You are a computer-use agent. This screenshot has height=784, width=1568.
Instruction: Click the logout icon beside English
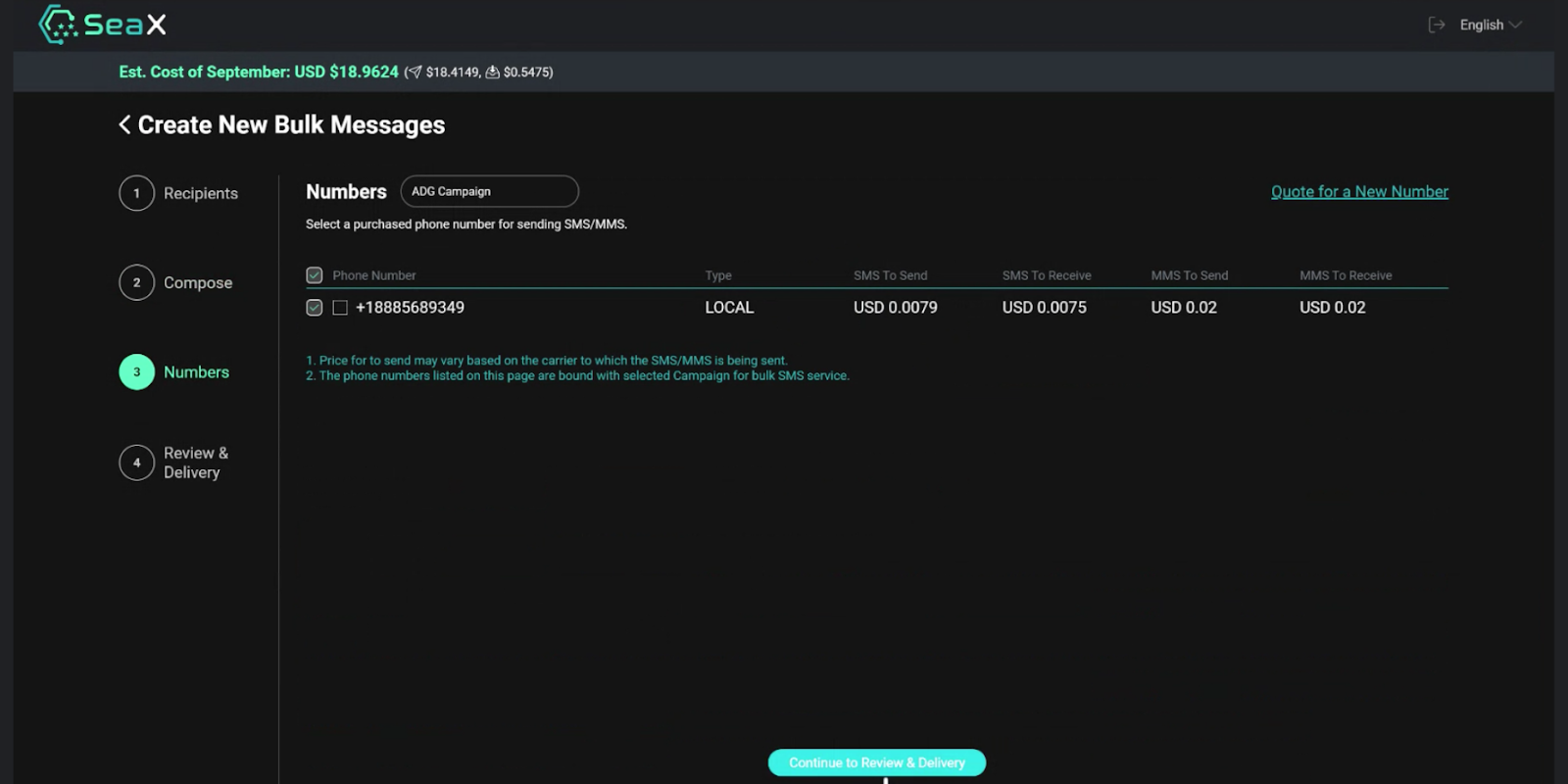[x=1437, y=24]
